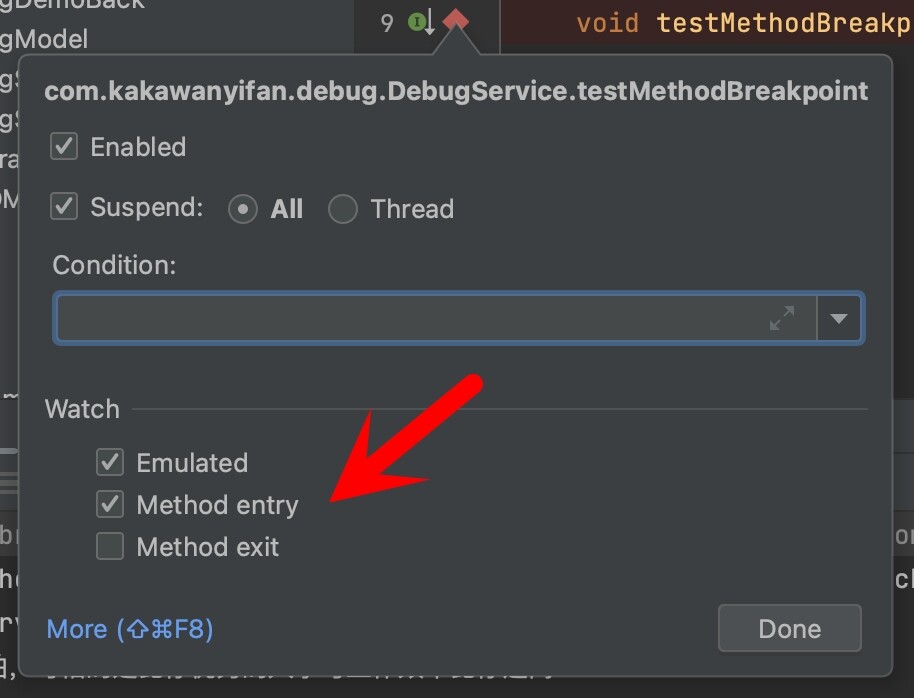Click line number 9 in the gutter
914x698 pixels.
click(x=387, y=22)
